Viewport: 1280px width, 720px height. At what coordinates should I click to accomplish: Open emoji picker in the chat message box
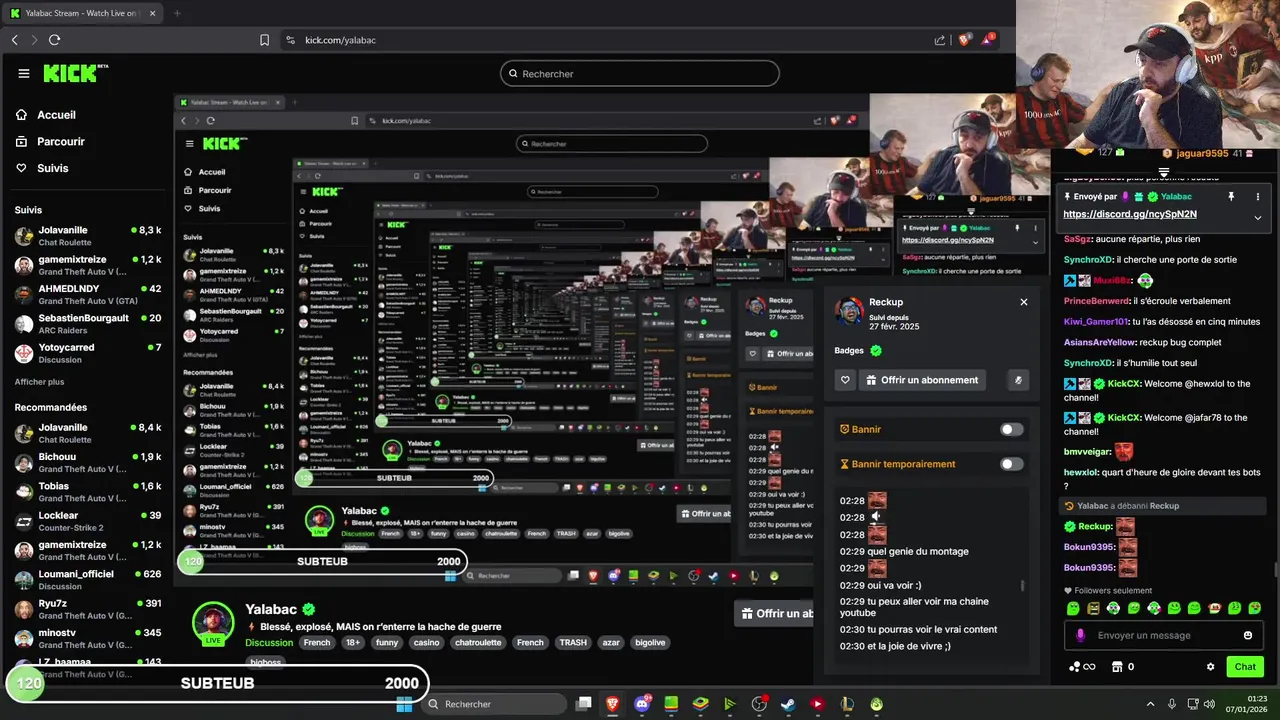[x=1248, y=635]
